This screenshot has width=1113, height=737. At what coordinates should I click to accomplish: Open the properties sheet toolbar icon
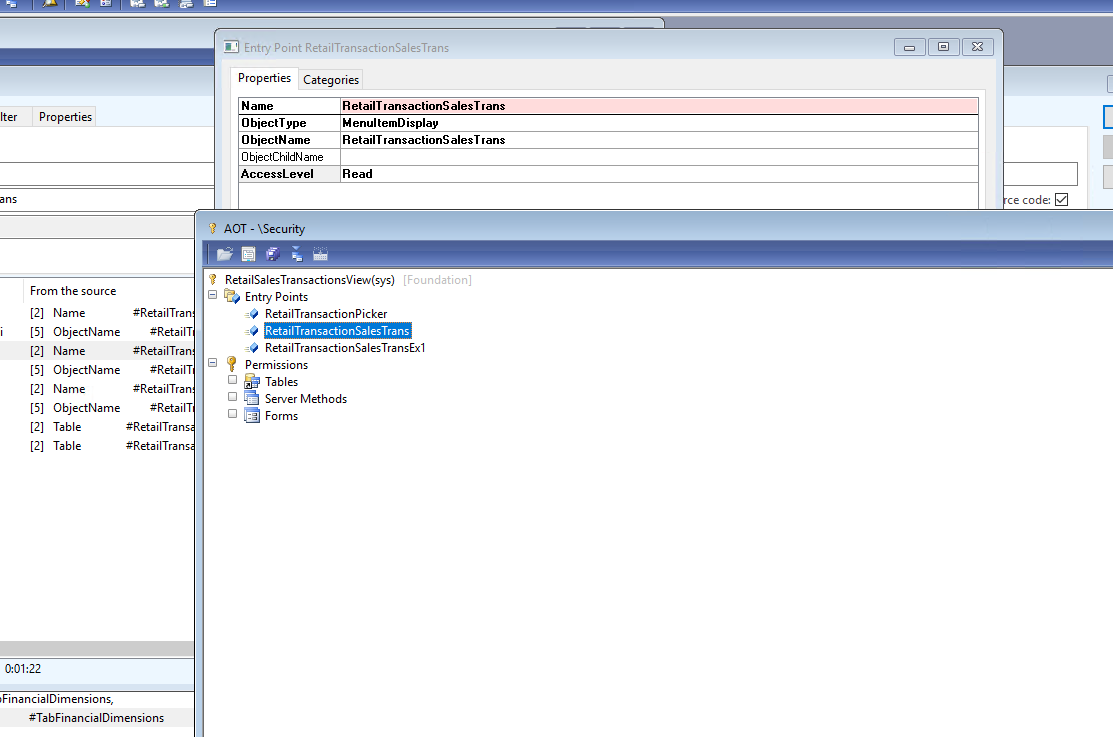click(x=248, y=254)
